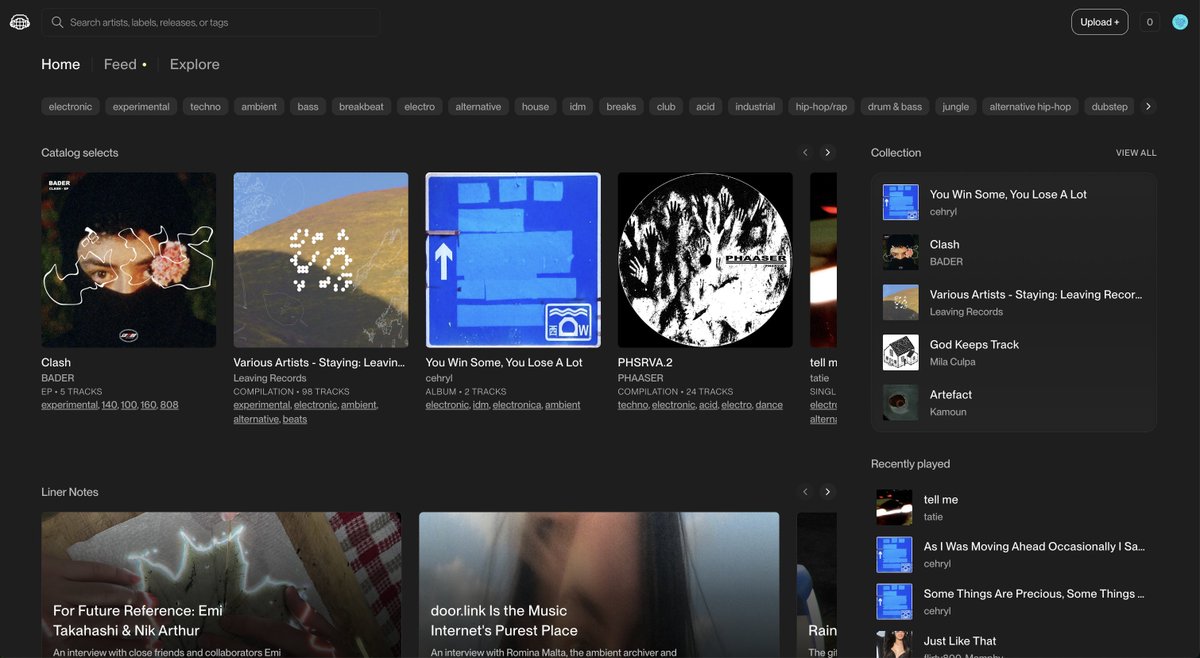Click the BADER artist name under Clash
Image resolution: width=1200 pixels, height=658 pixels.
[58, 378]
